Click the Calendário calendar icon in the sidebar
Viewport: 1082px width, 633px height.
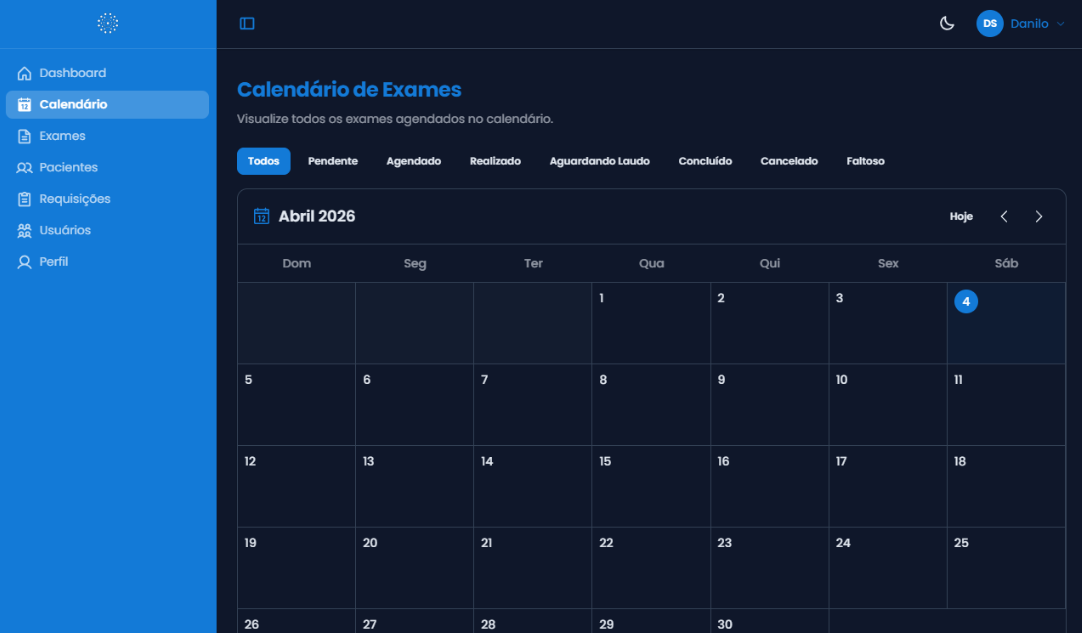tap(24, 105)
